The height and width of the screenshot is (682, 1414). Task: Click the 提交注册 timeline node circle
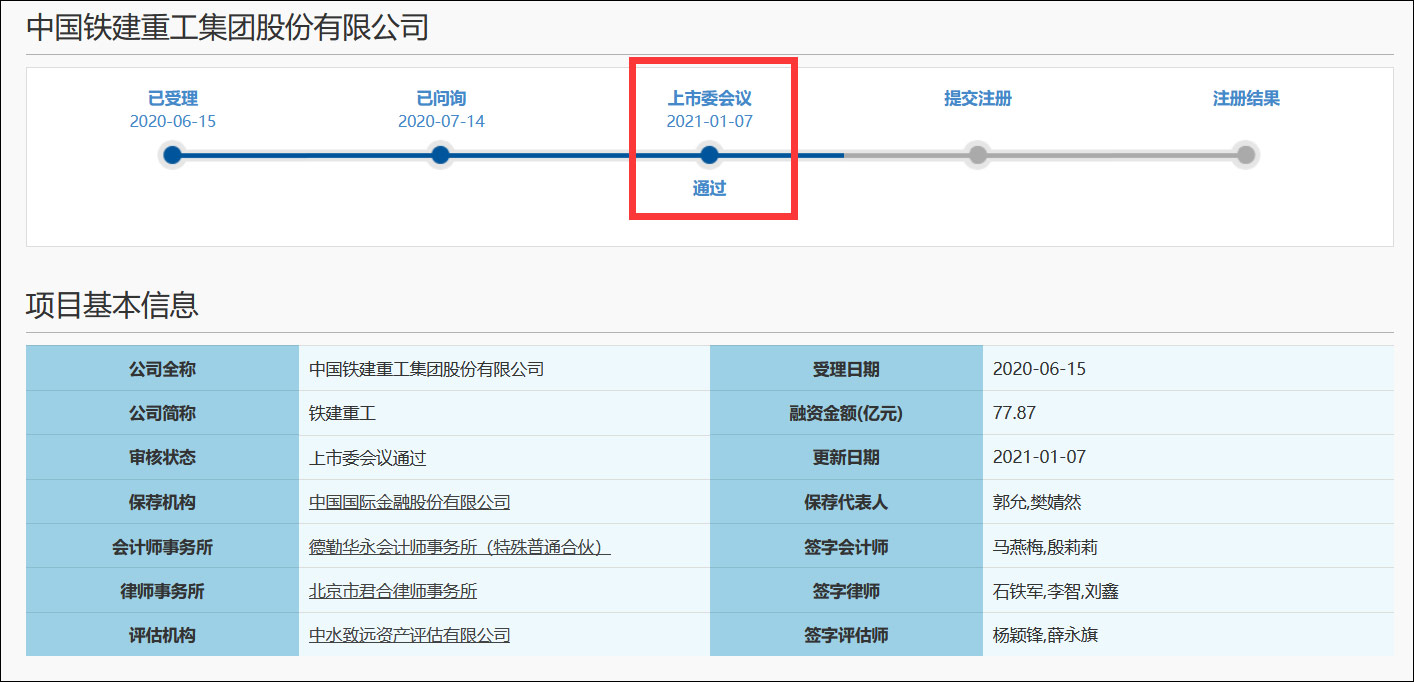tap(977, 155)
